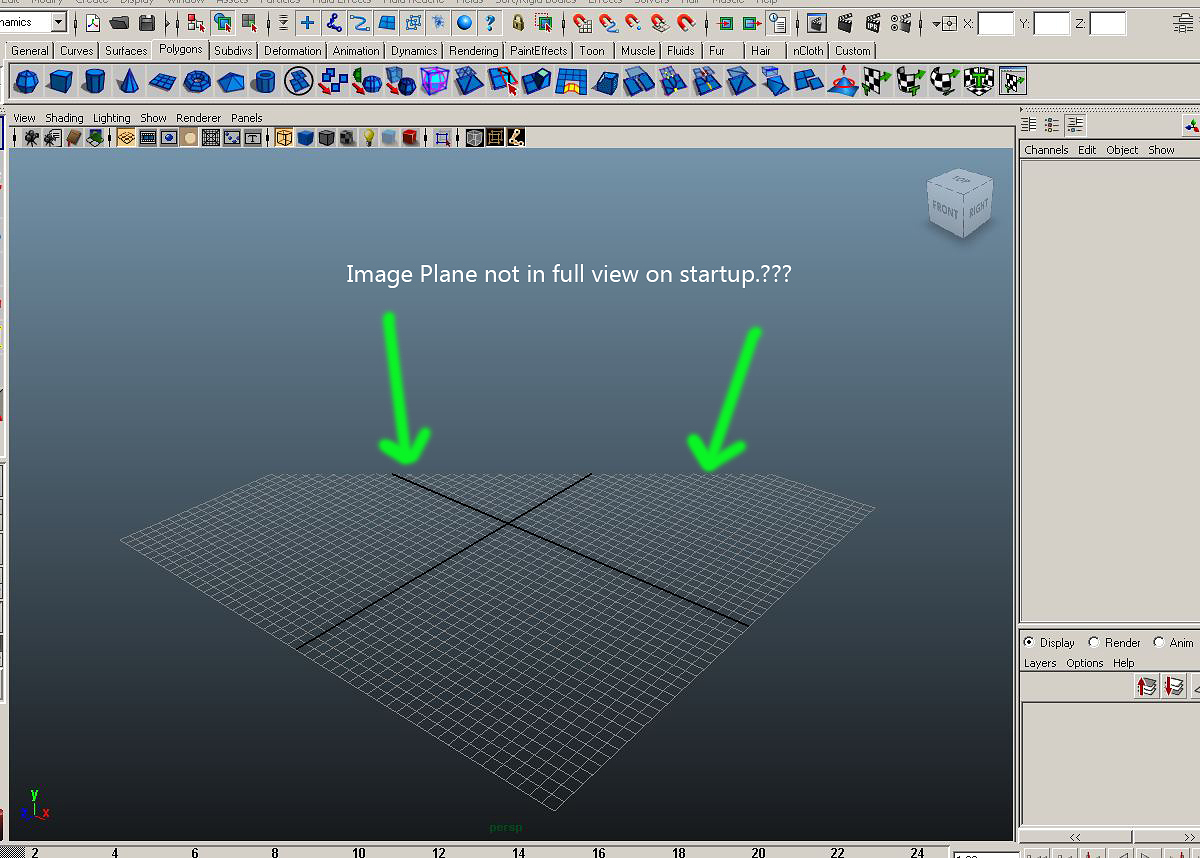1200x858 pixels.
Task: Open the viewport Renderer menu
Action: pos(198,118)
